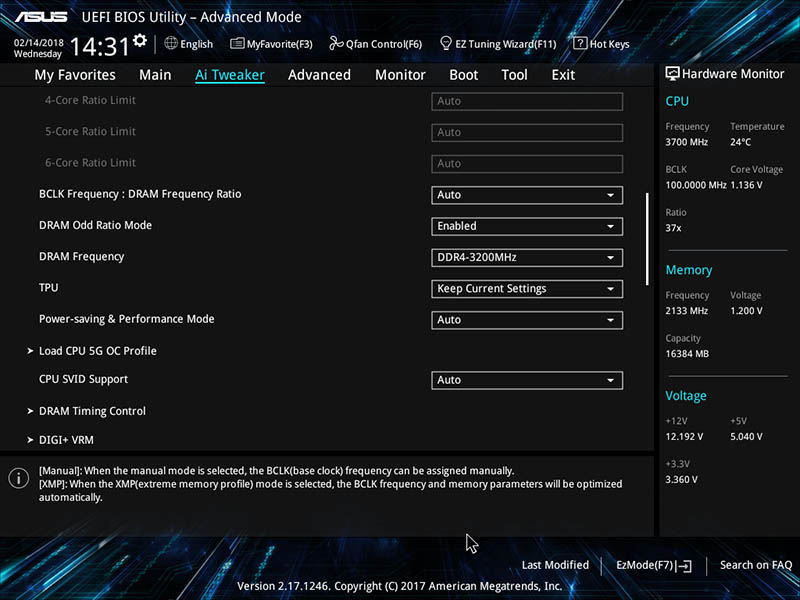Screen dimensions: 800x600
Task: Click the settings list scrollbar
Action: [647, 239]
